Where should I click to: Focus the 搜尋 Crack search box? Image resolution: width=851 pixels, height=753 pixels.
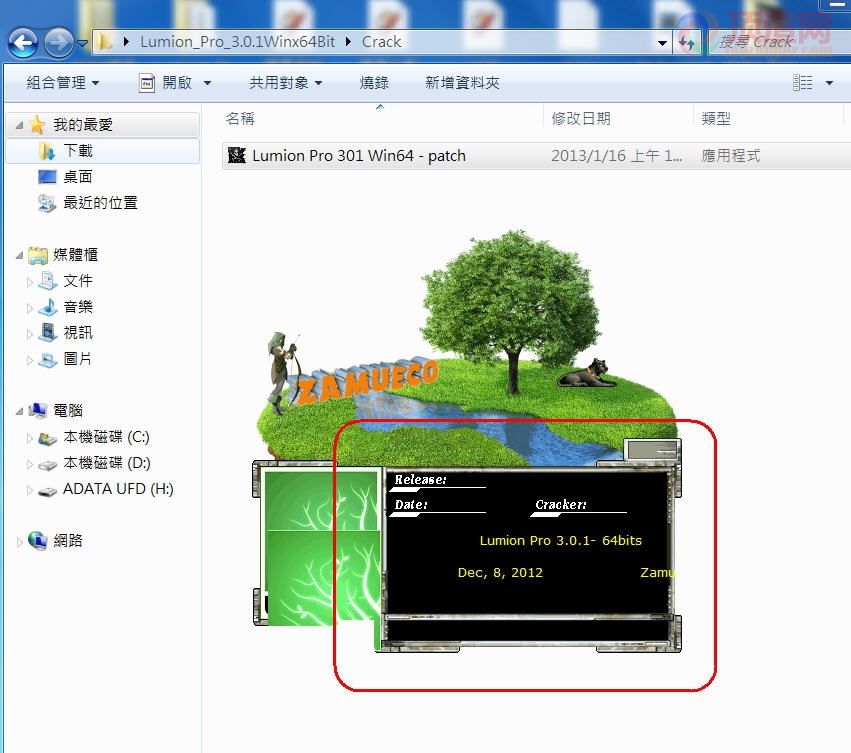[x=780, y=42]
